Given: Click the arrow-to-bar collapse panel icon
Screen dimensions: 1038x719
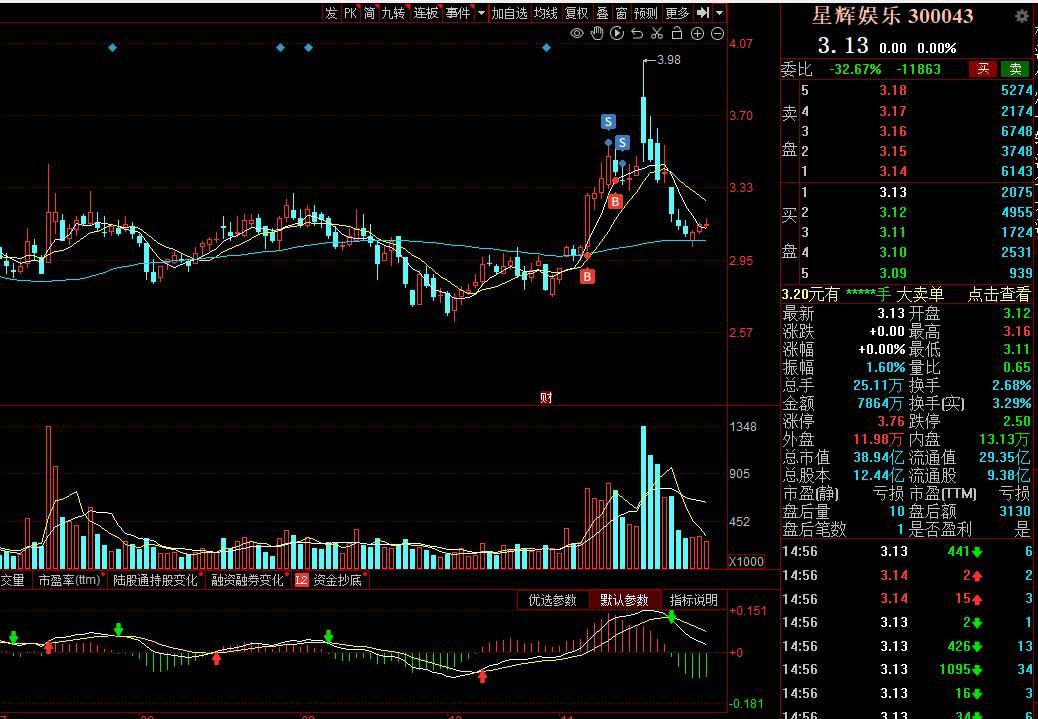Looking at the screenshot, I should [703, 13].
